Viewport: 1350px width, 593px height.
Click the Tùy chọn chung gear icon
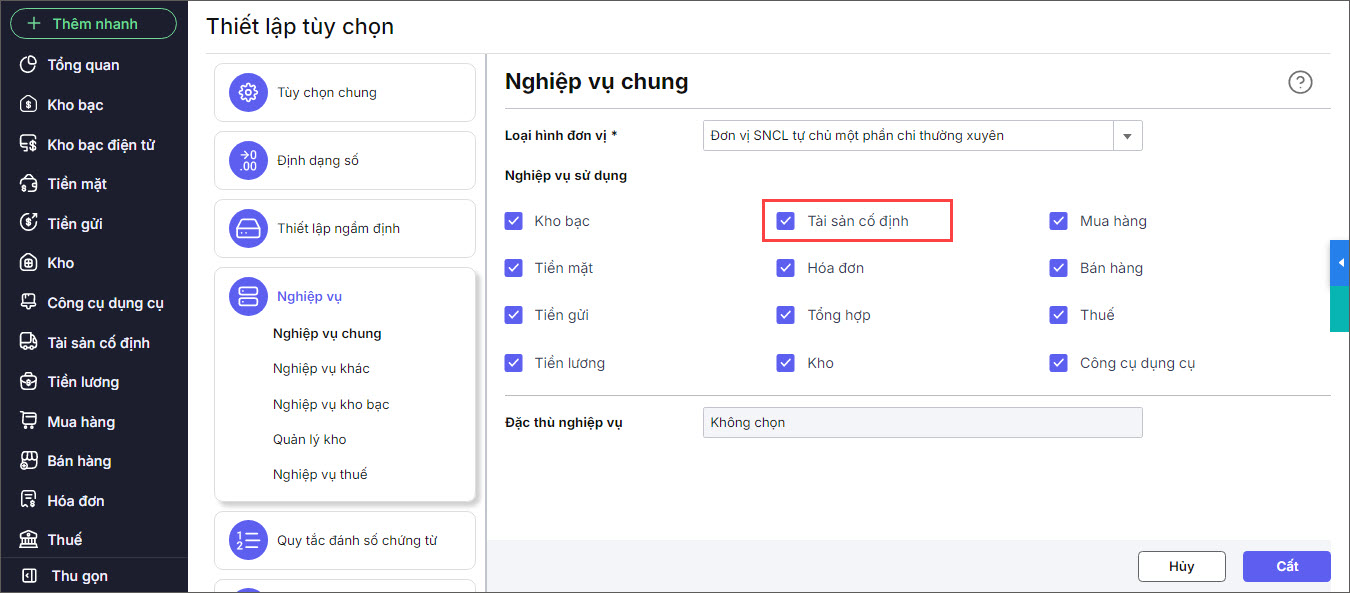[248, 93]
